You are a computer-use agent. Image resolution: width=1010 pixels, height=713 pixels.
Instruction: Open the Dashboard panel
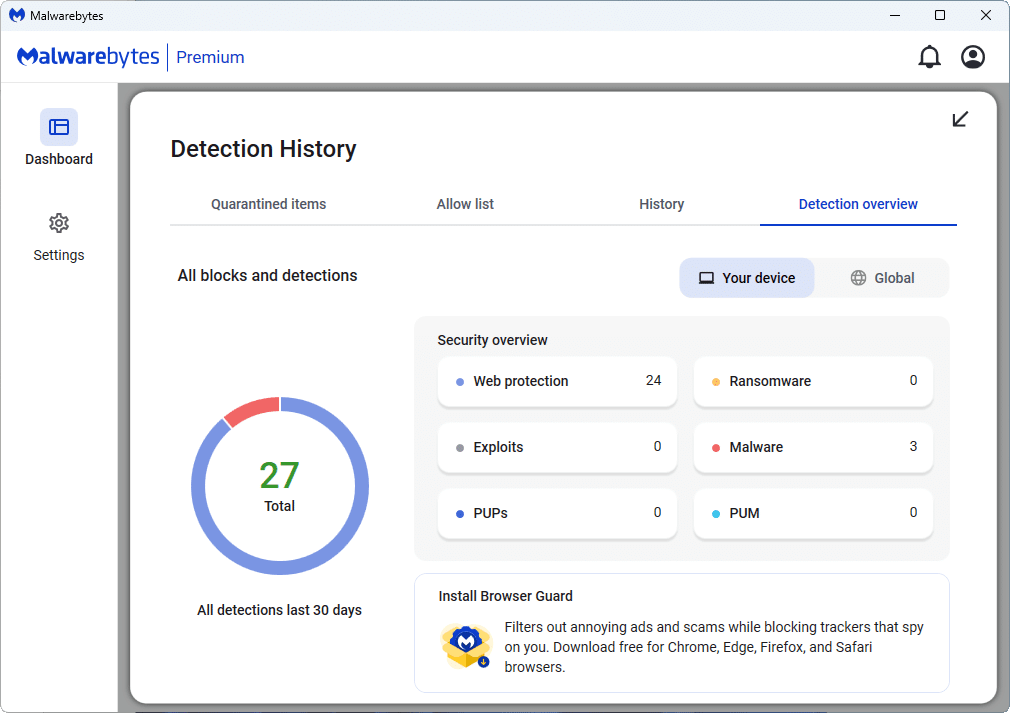click(x=58, y=137)
